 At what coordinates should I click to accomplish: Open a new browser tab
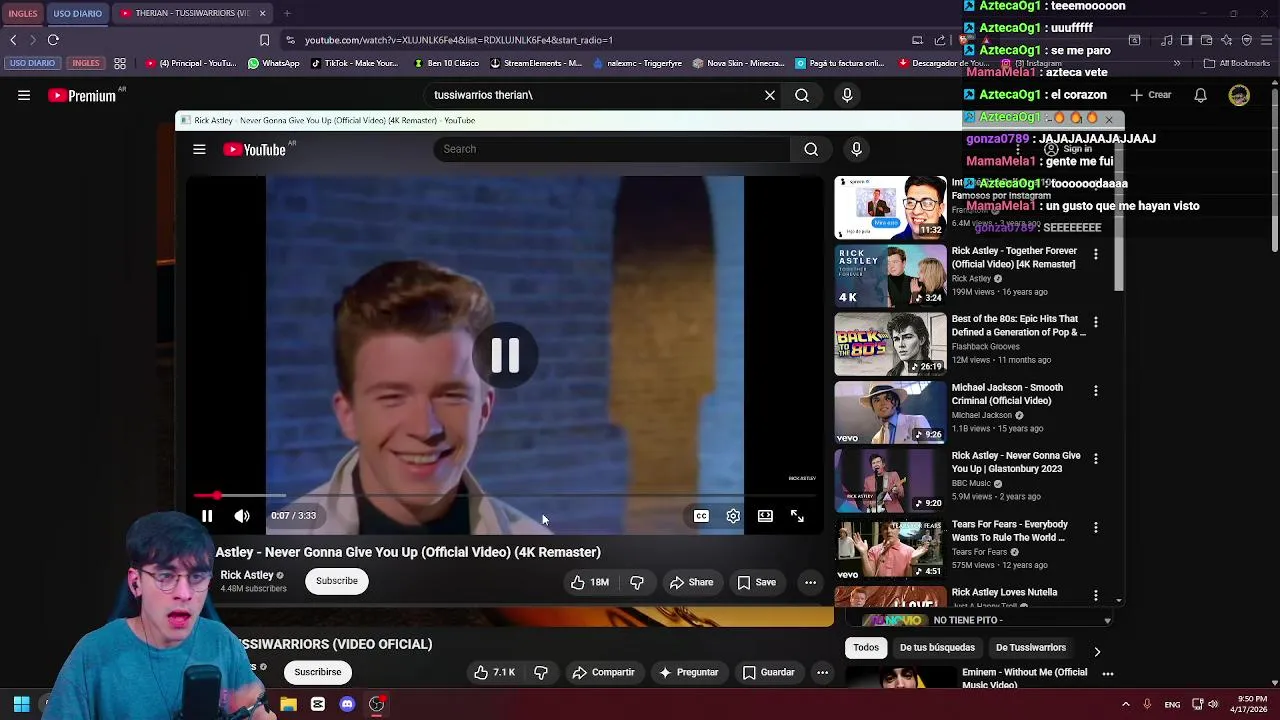[x=287, y=13]
